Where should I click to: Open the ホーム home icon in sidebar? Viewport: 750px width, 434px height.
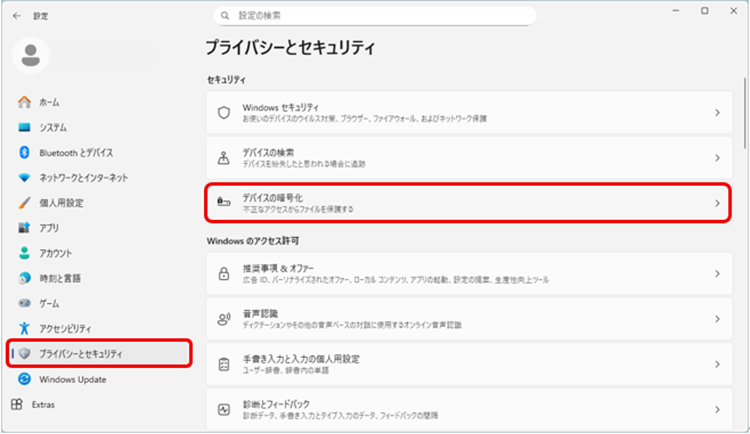pos(25,102)
